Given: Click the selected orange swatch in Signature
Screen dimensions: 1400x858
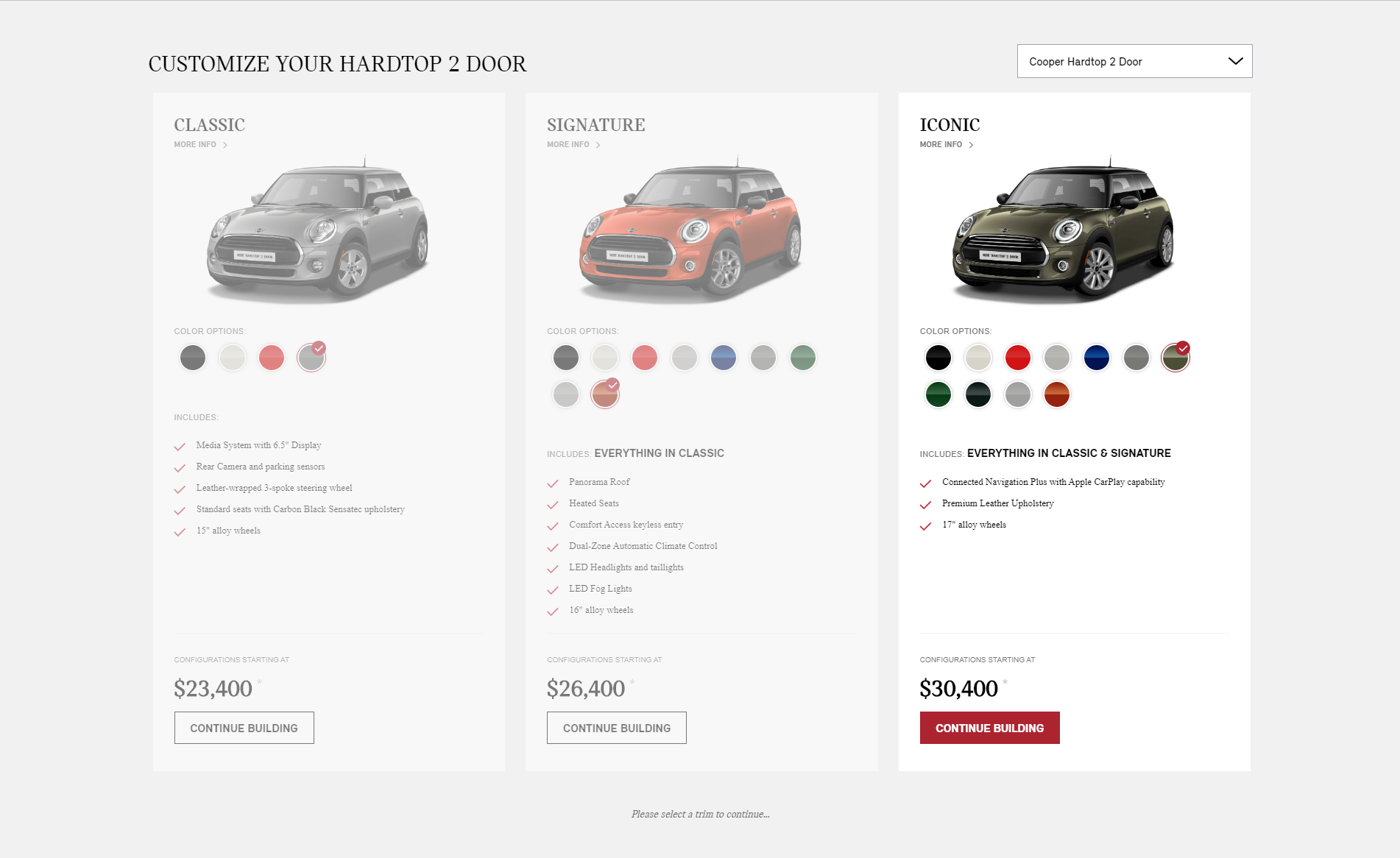Looking at the screenshot, I should click(605, 394).
